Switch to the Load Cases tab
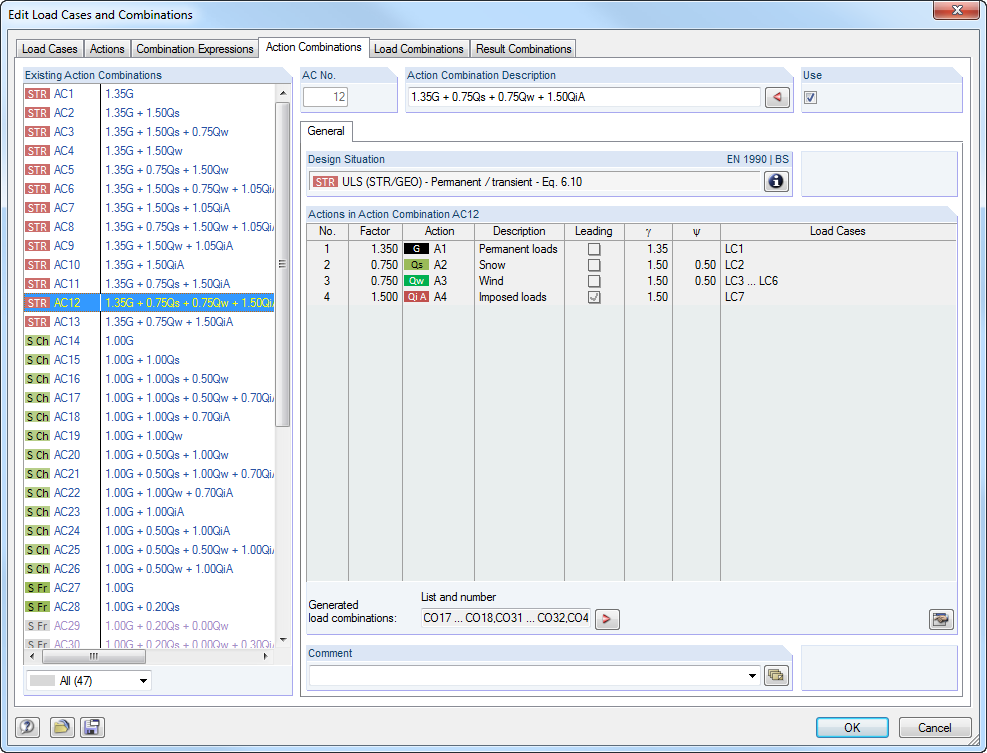Screen dimensions: 987x753 pyautogui.click(x=50, y=48)
